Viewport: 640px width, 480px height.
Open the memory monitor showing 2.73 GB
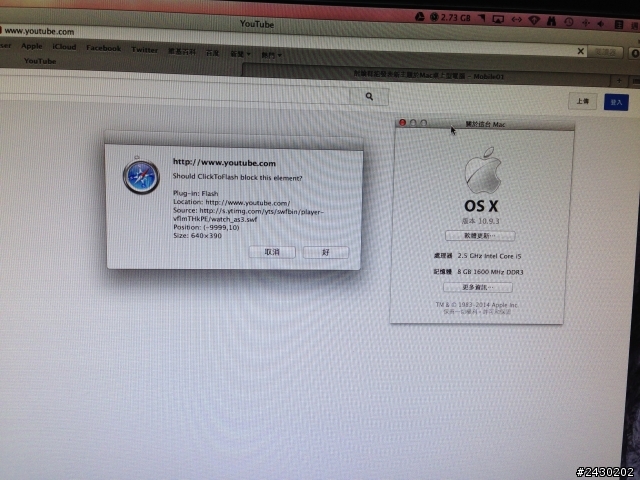(x=450, y=18)
